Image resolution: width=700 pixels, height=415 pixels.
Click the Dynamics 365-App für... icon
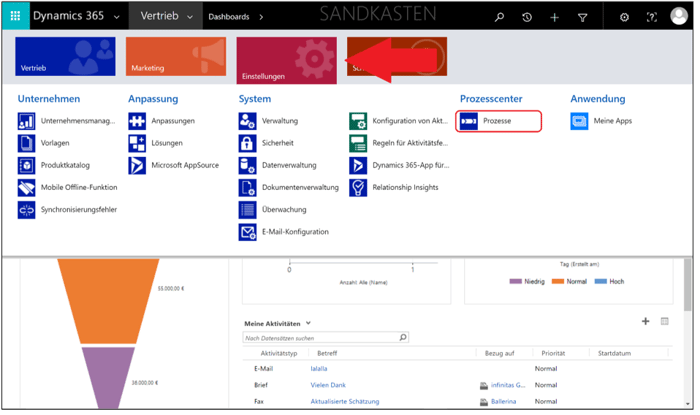358,166
